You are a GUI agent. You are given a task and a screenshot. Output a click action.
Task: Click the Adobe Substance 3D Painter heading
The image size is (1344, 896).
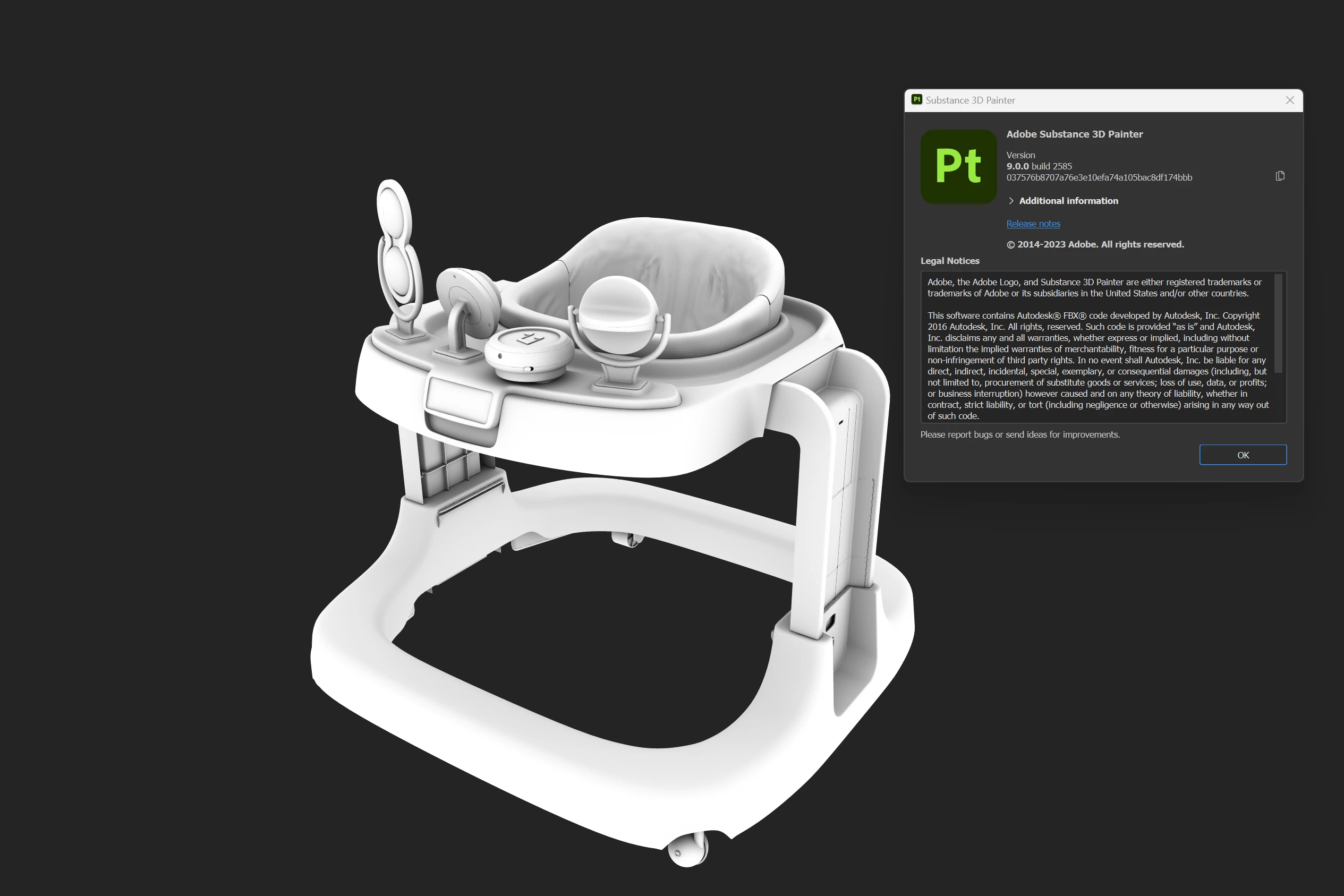[x=1074, y=134]
